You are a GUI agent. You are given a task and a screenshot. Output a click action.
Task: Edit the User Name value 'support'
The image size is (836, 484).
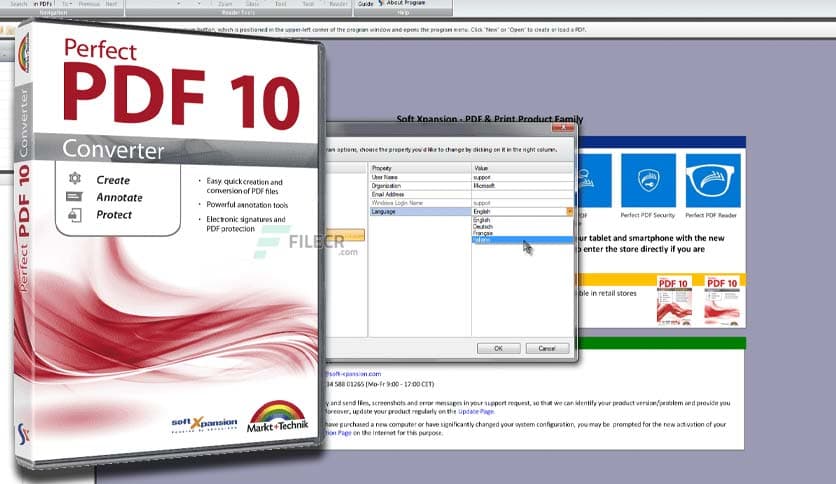522,177
